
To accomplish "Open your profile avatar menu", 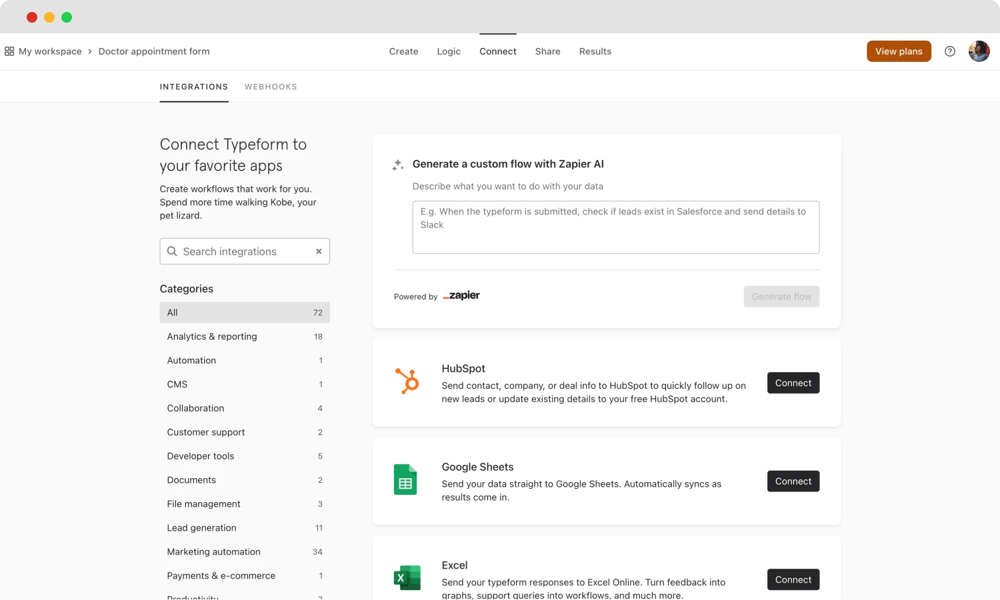I will pyautogui.click(x=978, y=51).
